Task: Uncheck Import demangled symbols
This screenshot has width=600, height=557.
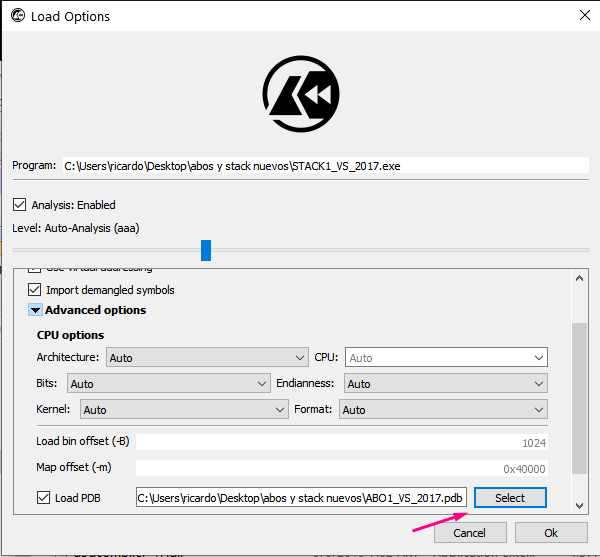Action: [34, 290]
